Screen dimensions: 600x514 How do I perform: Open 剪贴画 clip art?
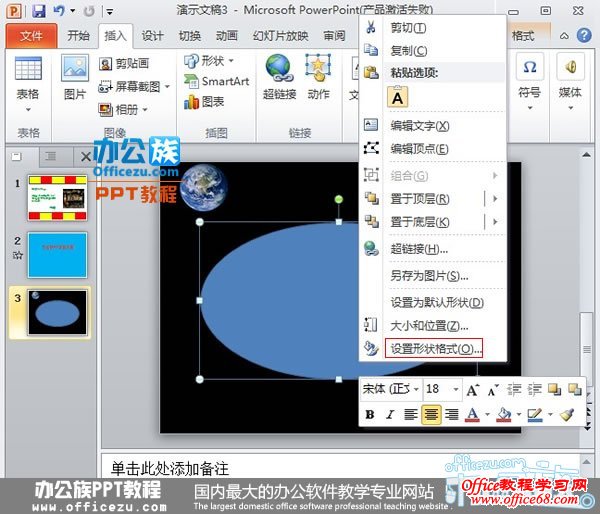pos(123,64)
